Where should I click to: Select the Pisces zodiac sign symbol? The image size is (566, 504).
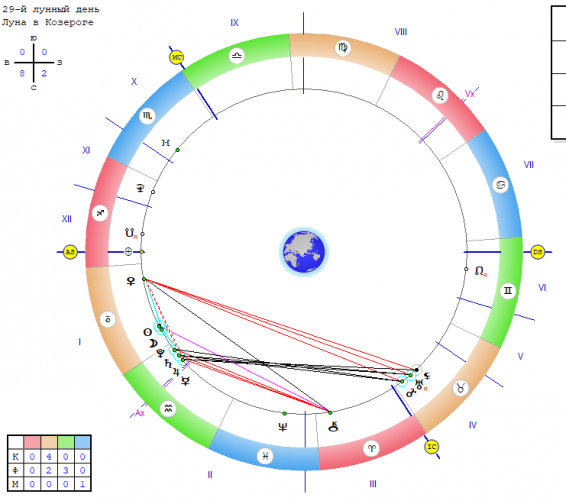click(265, 456)
